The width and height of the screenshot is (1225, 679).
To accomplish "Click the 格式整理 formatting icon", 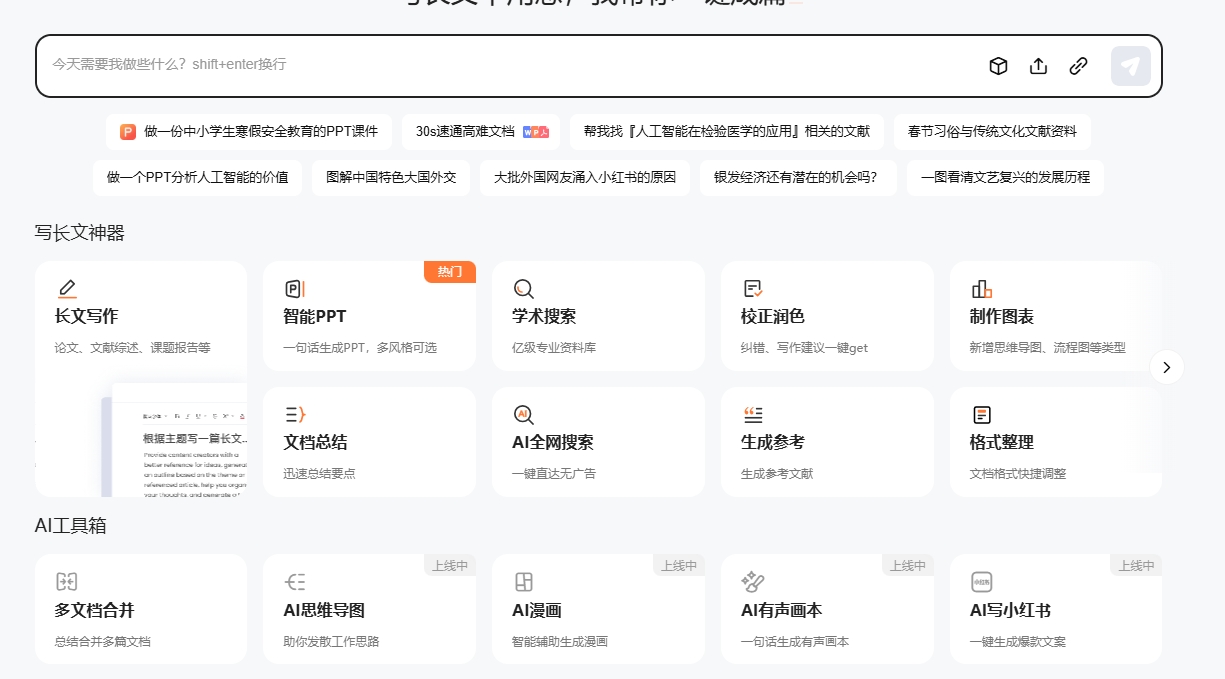I will 982,414.
